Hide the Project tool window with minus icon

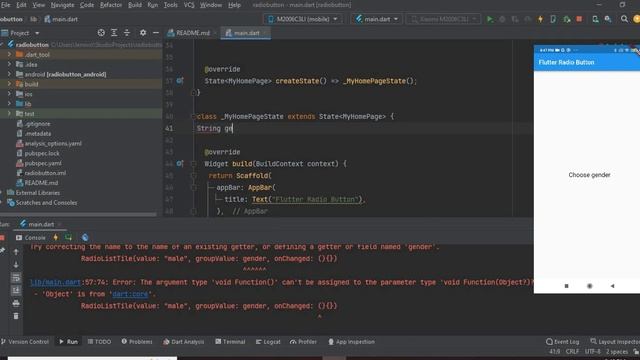coord(156,33)
